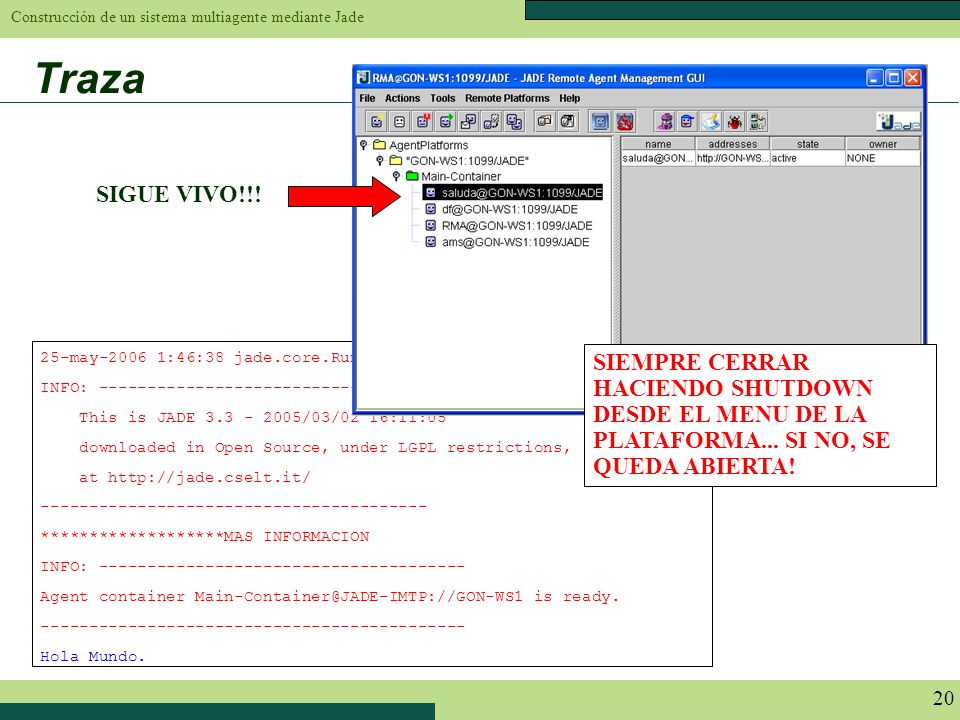Select agent RMA@GON-WS1:1099/JADE

coord(509,226)
